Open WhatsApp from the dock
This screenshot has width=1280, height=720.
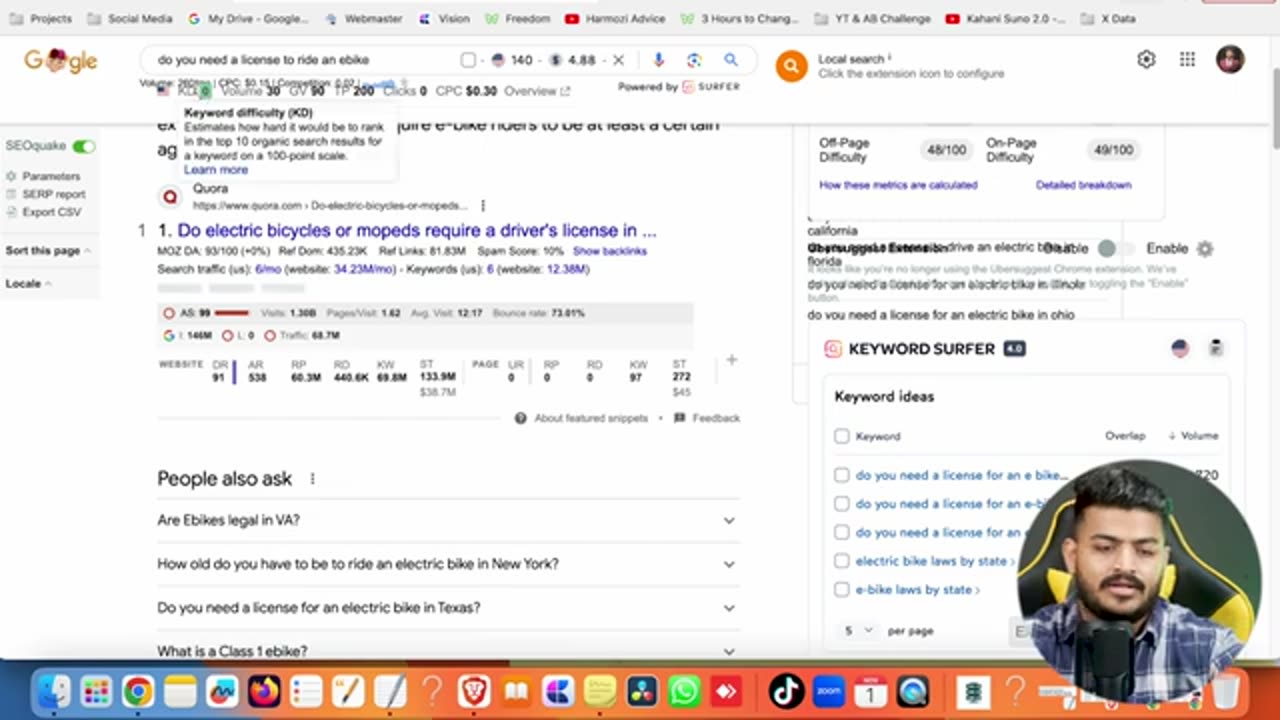tap(684, 691)
